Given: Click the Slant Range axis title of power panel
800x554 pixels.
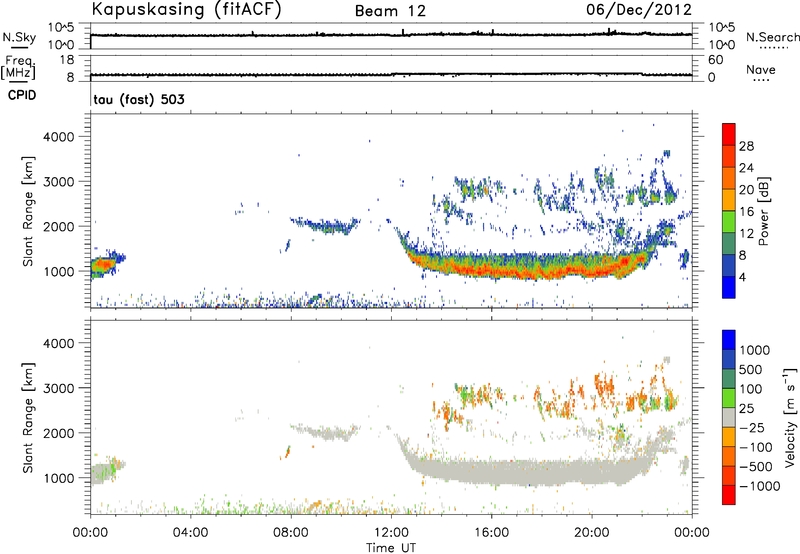Looking at the screenshot, I should tap(28, 211).
